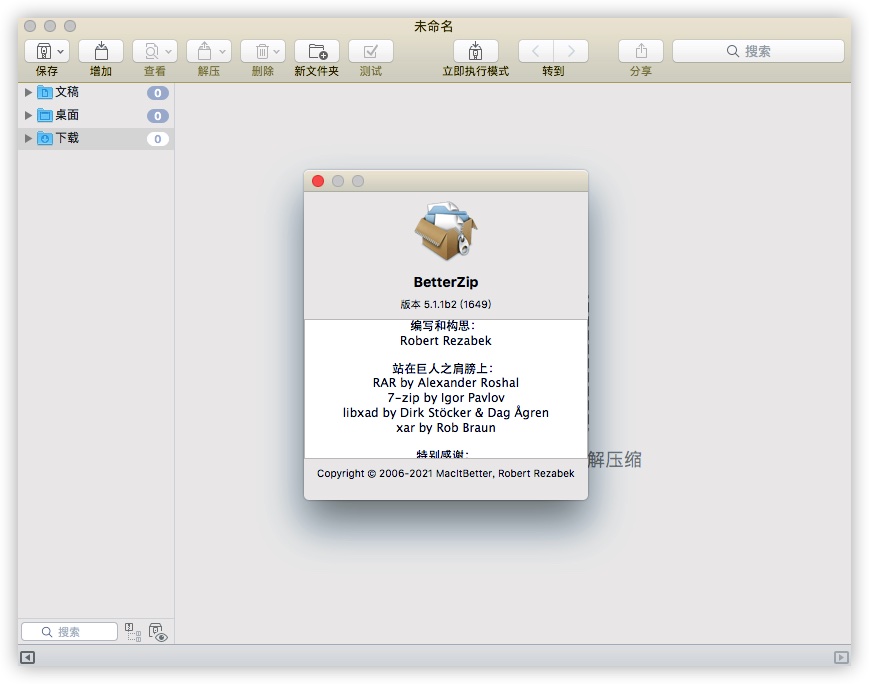Click the 未命名 window title
The height and width of the screenshot is (684, 869).
coord(434,26)
